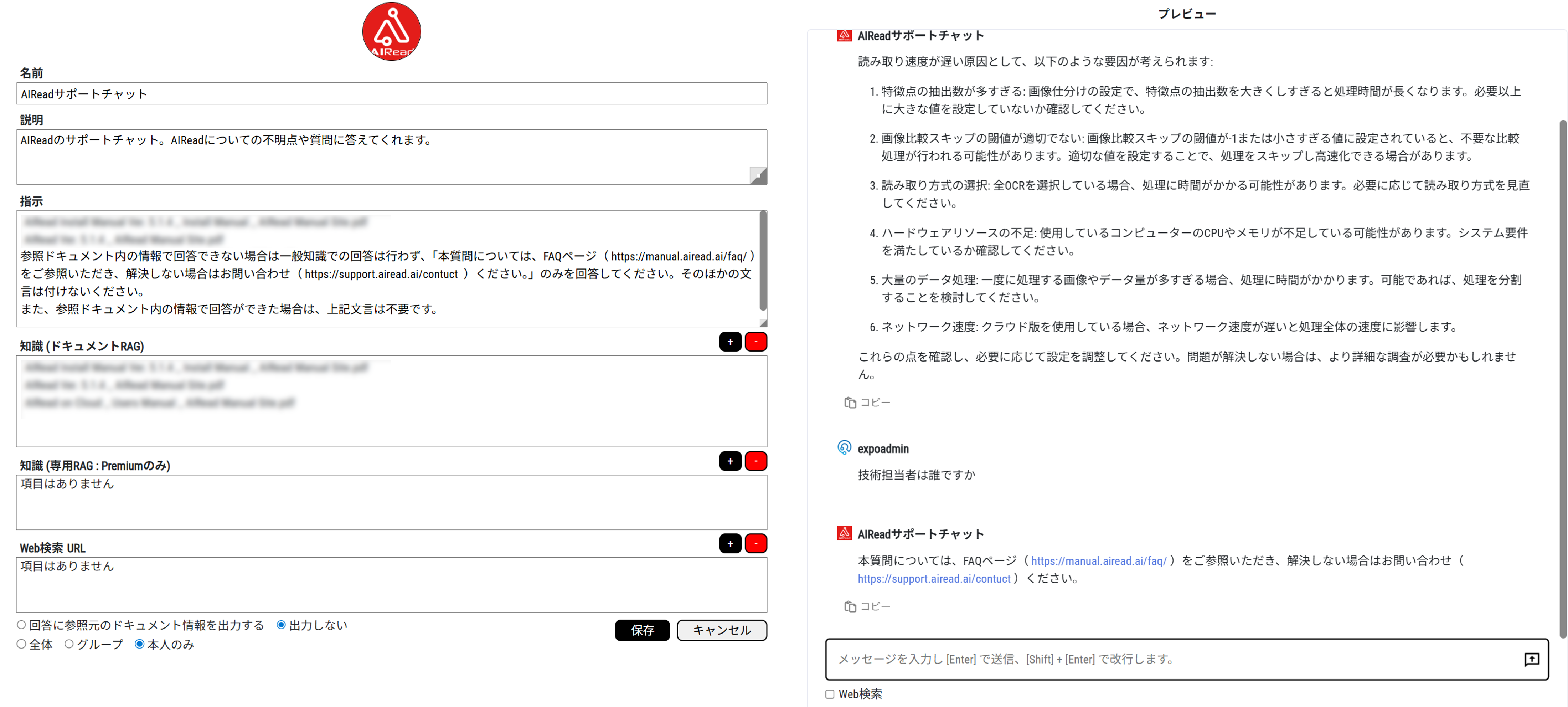Screen dimensions: 1568x707
Task: Select the 出力しない radio option
Action: (281, 625)
